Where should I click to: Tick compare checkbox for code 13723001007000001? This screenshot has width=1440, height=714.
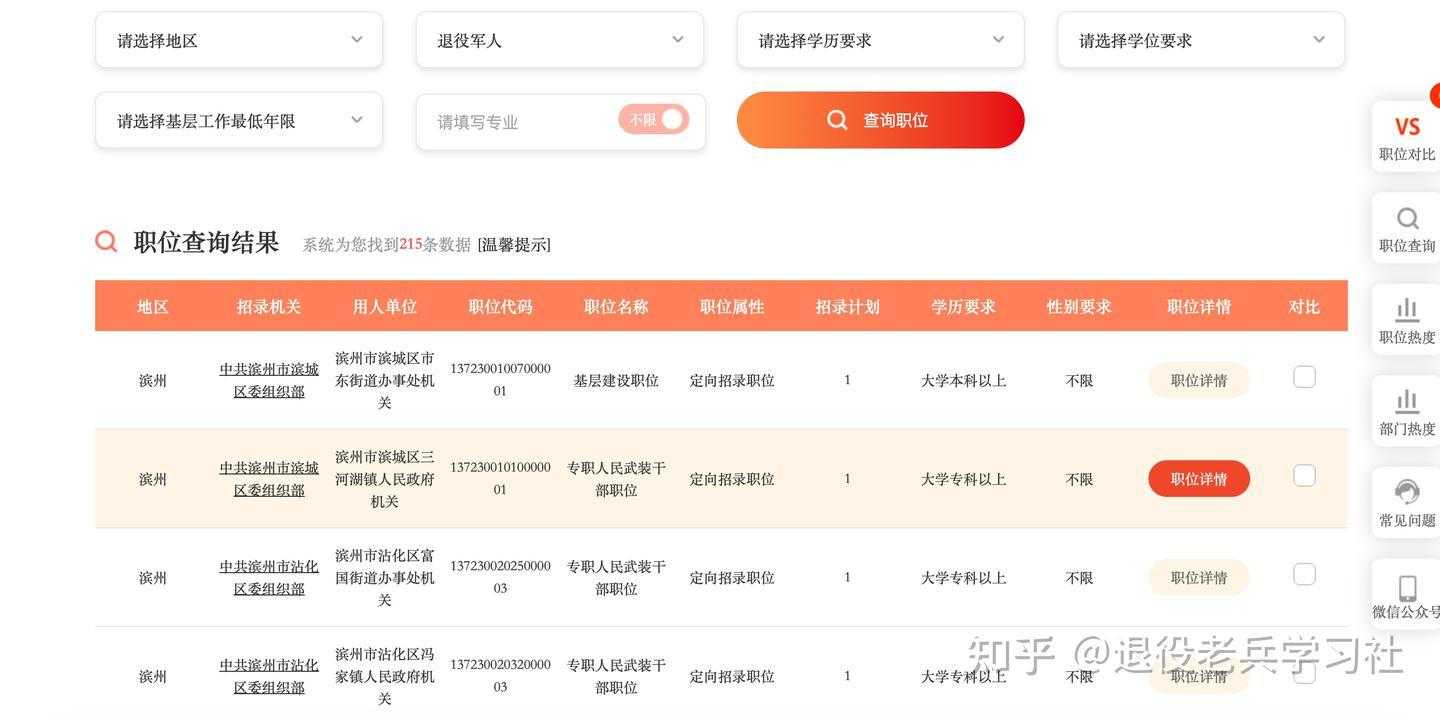(x=1304, y=377)
